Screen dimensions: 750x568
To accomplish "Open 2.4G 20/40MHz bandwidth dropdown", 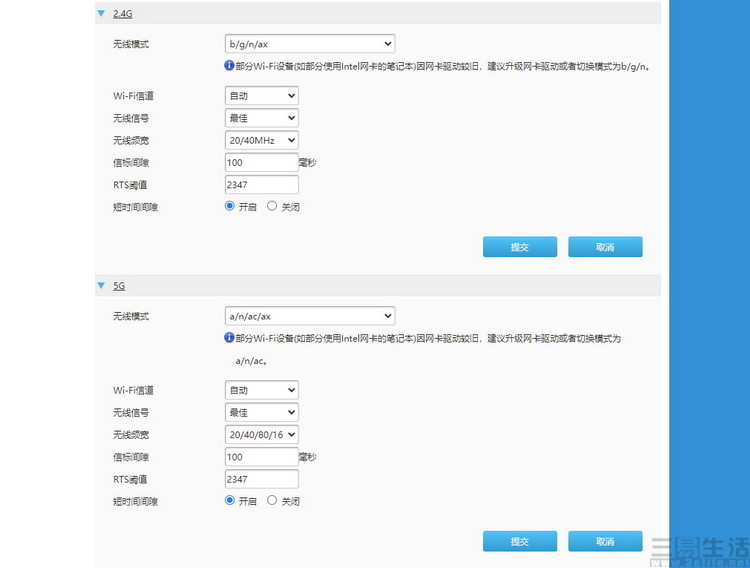I will click(261, 141).
